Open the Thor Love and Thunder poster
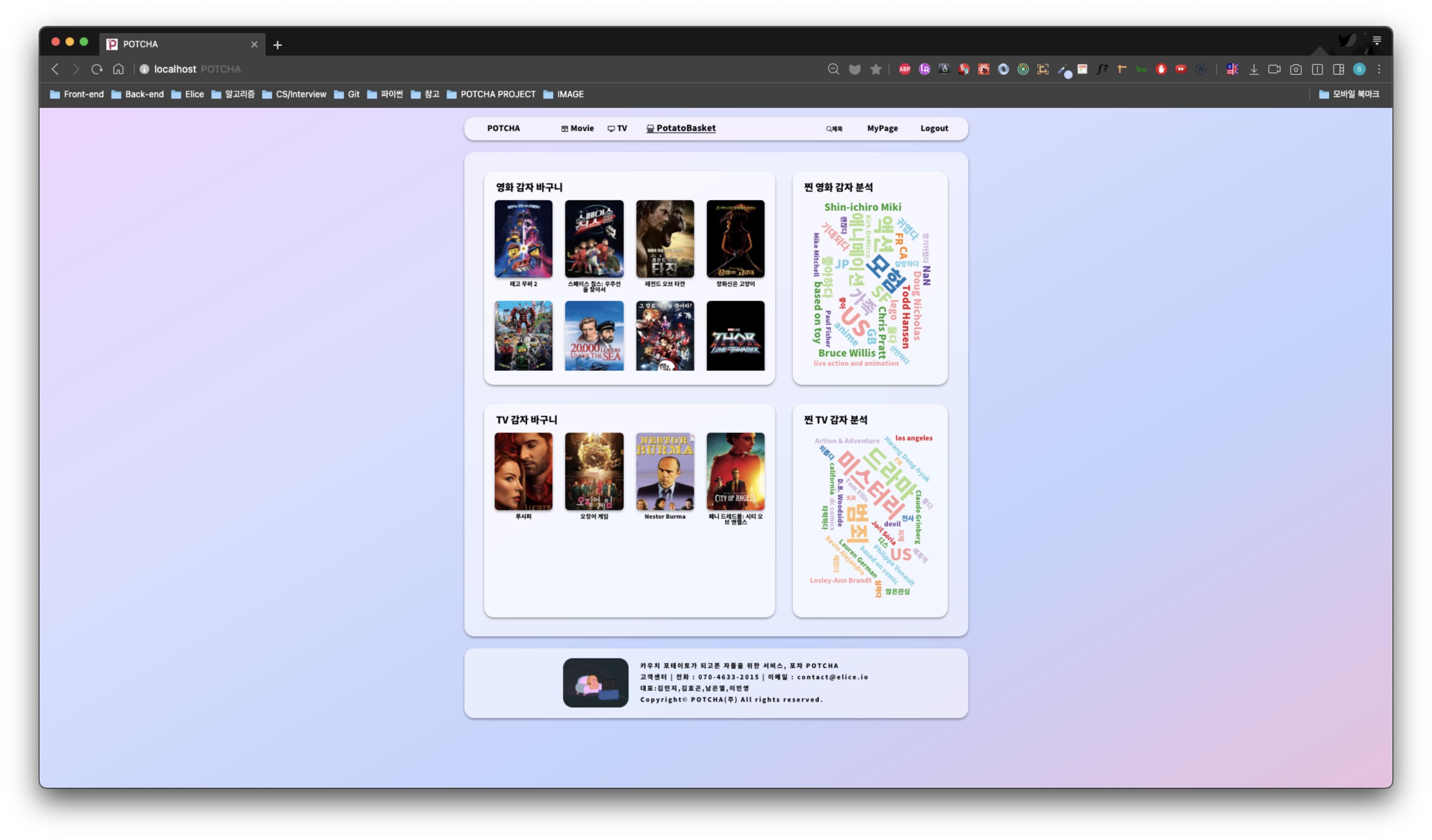The image size is (1432, 840). [735, 336]
